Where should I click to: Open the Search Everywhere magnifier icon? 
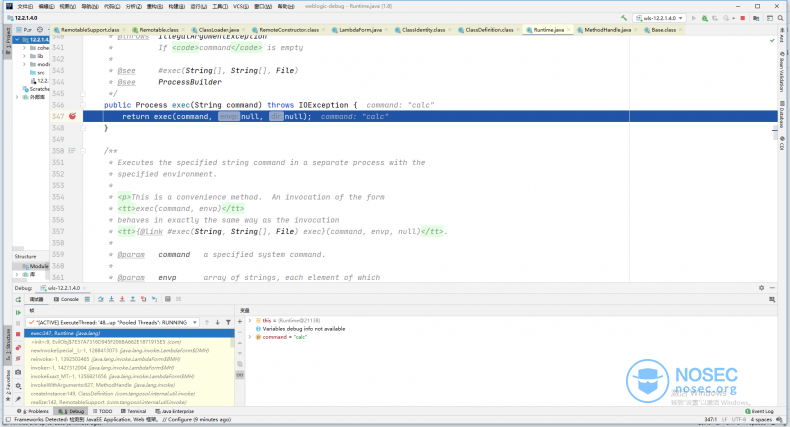[x=780, y=18]
